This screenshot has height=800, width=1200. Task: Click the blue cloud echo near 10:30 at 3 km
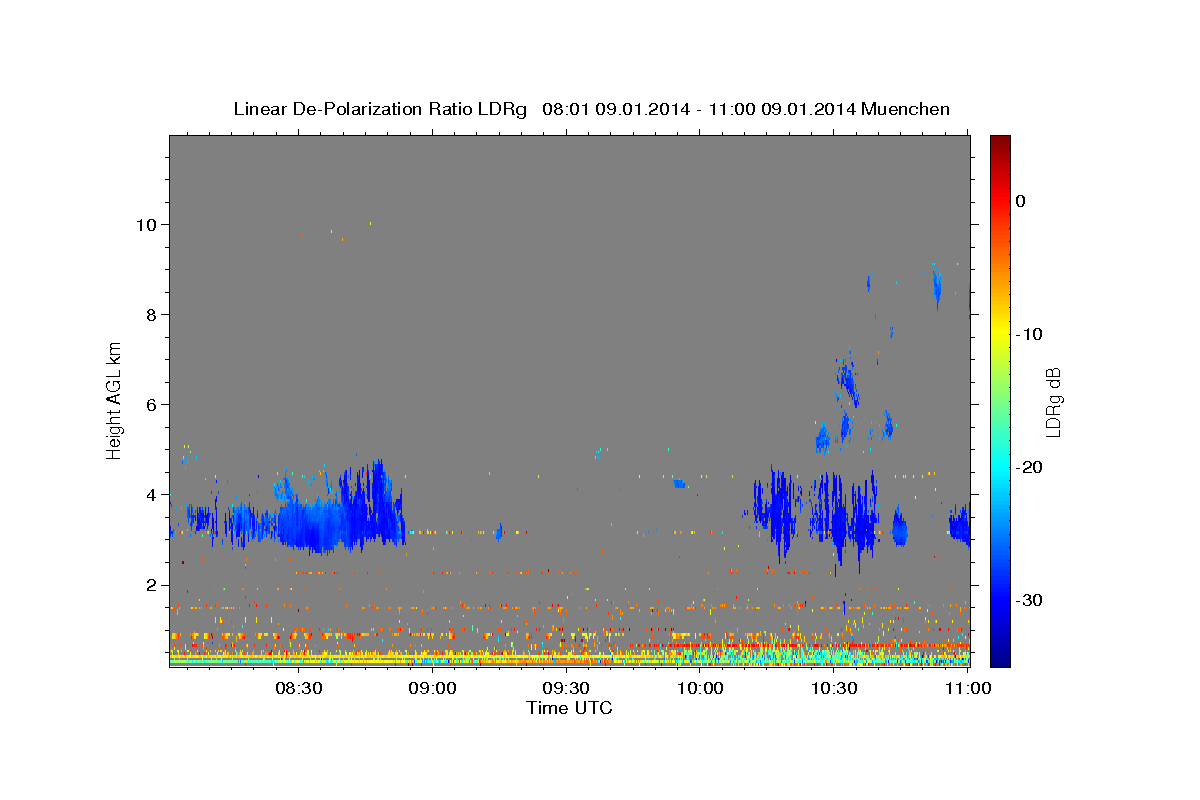tap(840, 518)
